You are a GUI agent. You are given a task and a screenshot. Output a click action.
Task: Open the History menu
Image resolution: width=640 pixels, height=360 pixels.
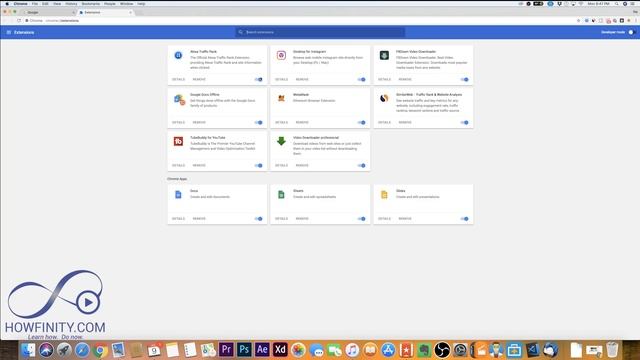pyautogui.click(x=71, y=4)
